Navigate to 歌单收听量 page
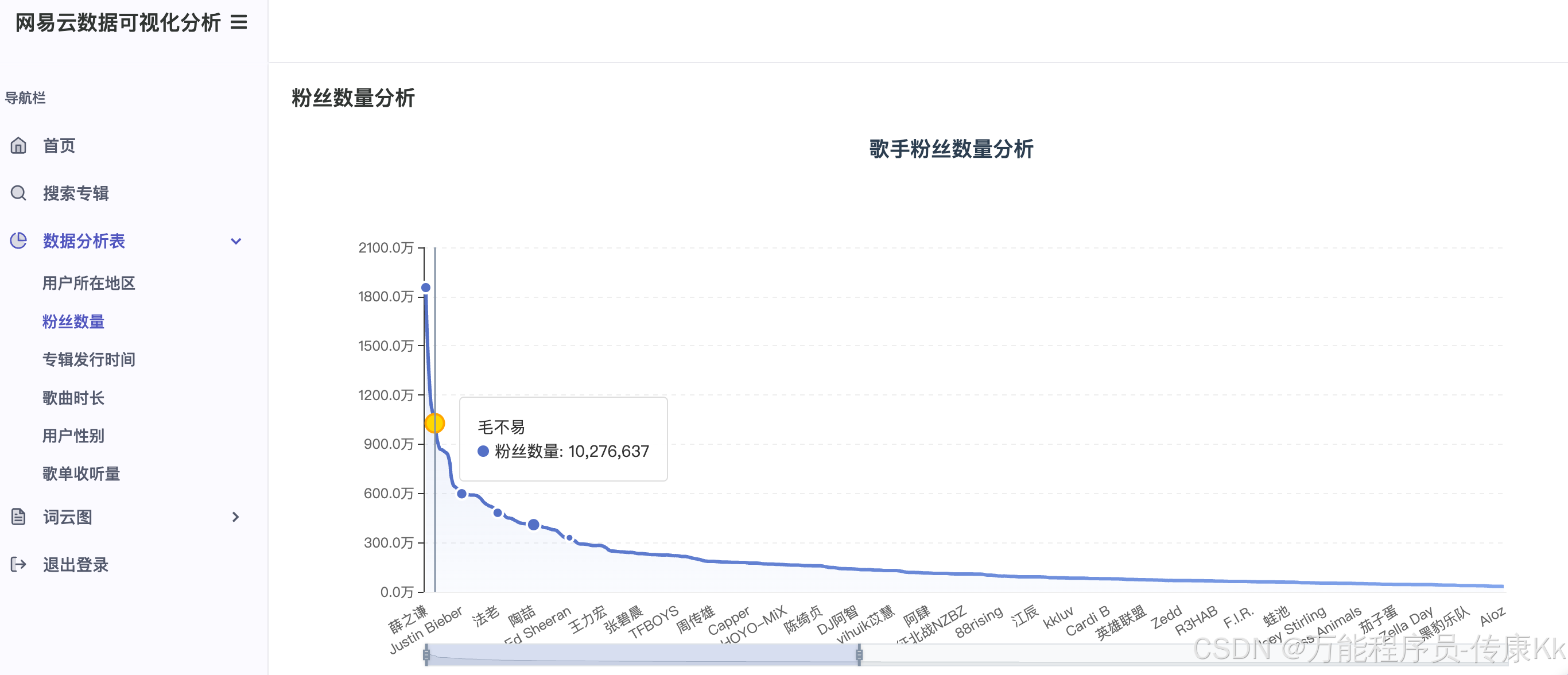 click(81, 474)
